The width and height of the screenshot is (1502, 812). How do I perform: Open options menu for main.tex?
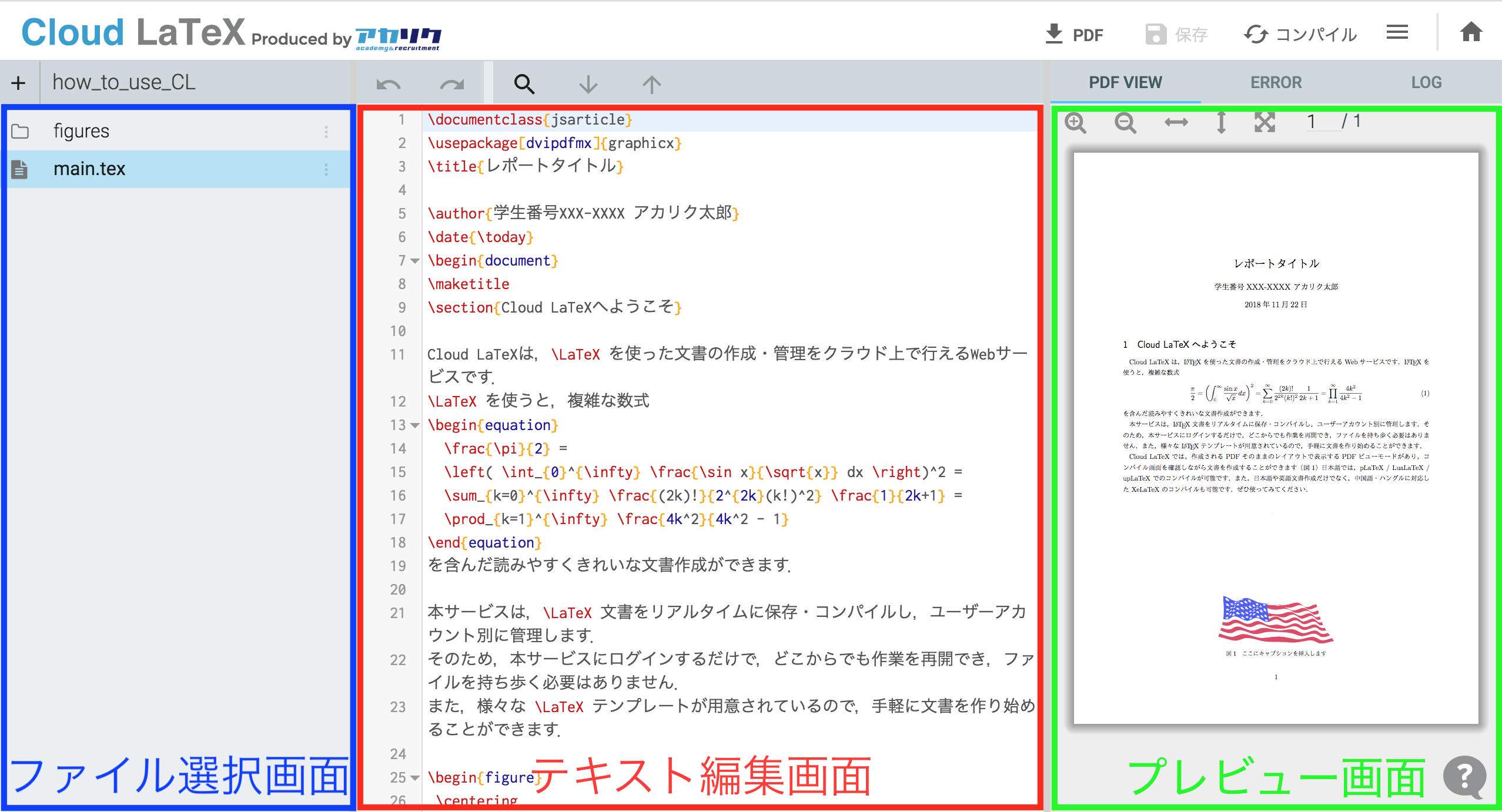[326, 169]
